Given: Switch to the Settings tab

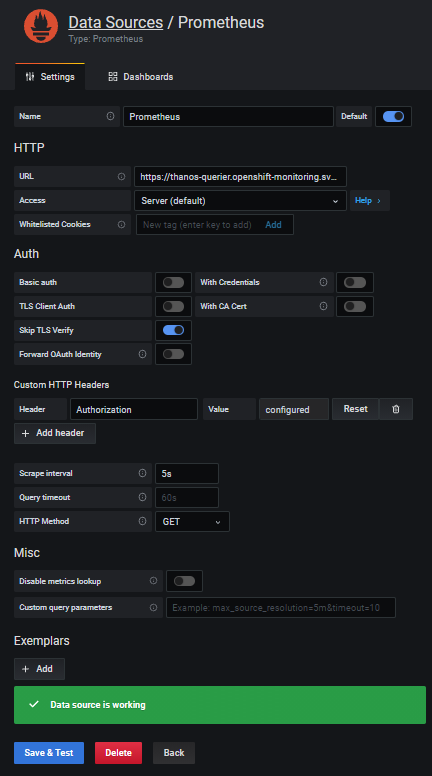Looking at the screenshot, I should click(x=50, y=77).
